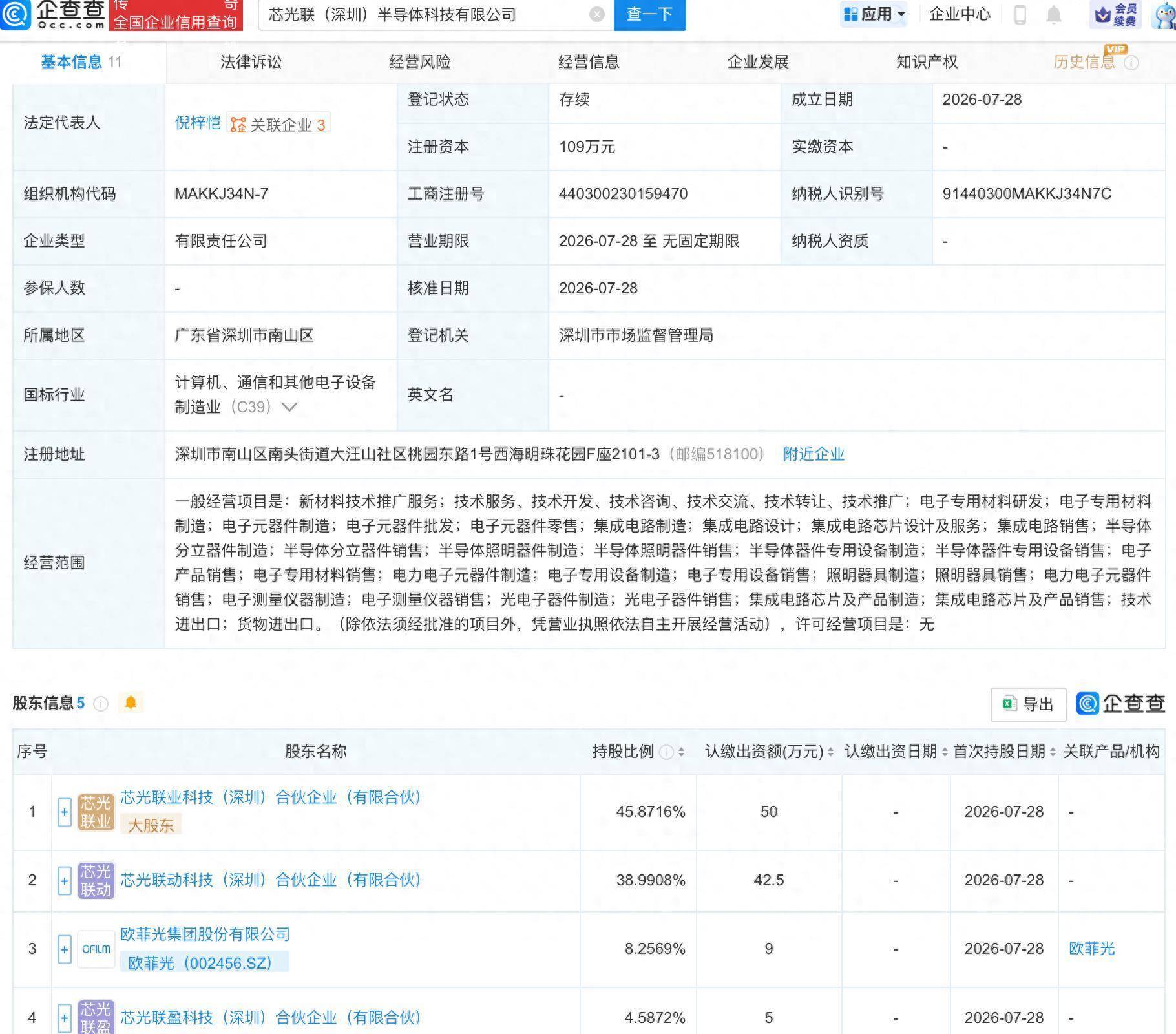Open the mobile phone app icon
The image size is (1176, 1034).
coord(1020,14)
